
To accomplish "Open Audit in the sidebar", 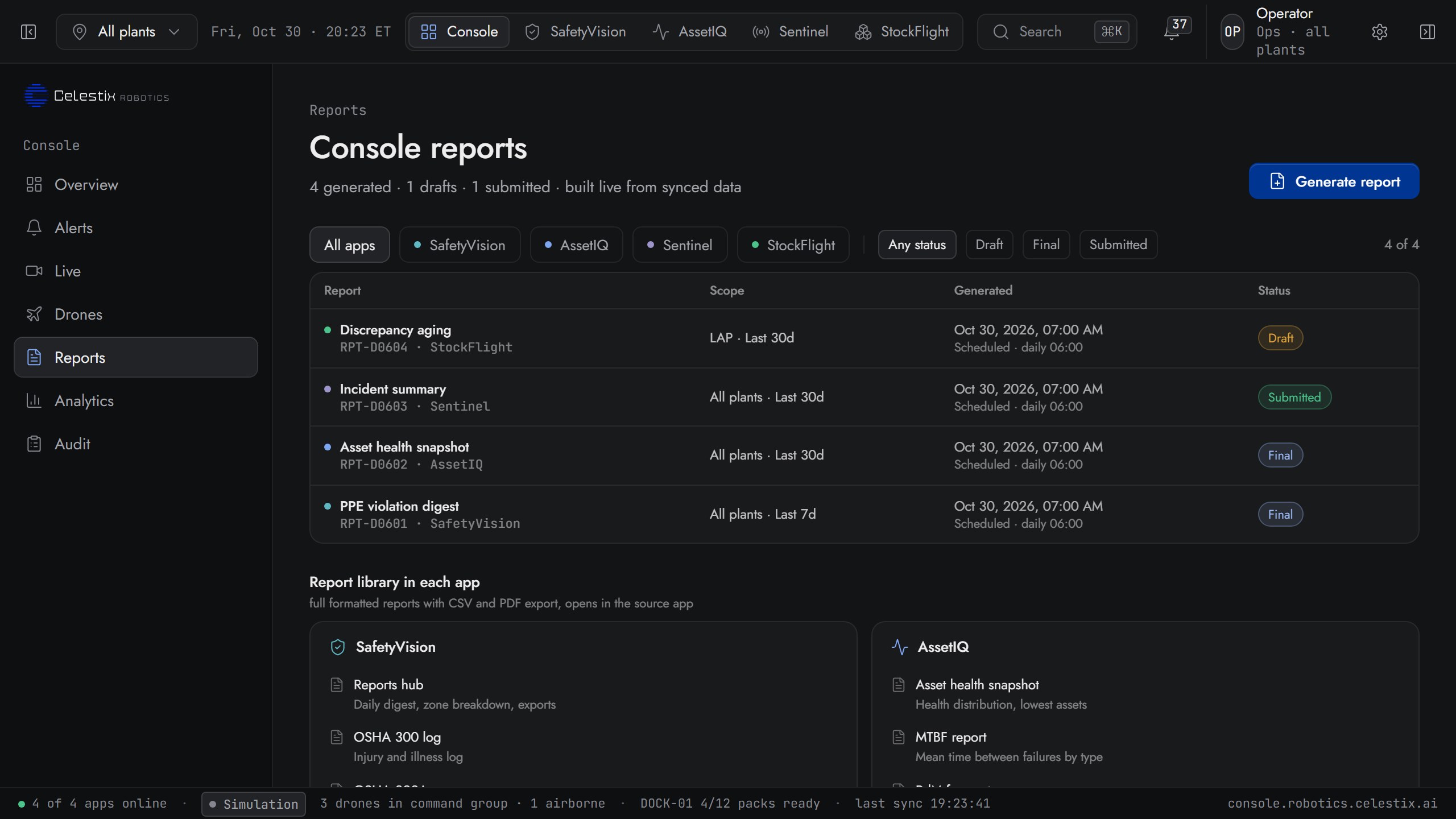I will [135, 444].
